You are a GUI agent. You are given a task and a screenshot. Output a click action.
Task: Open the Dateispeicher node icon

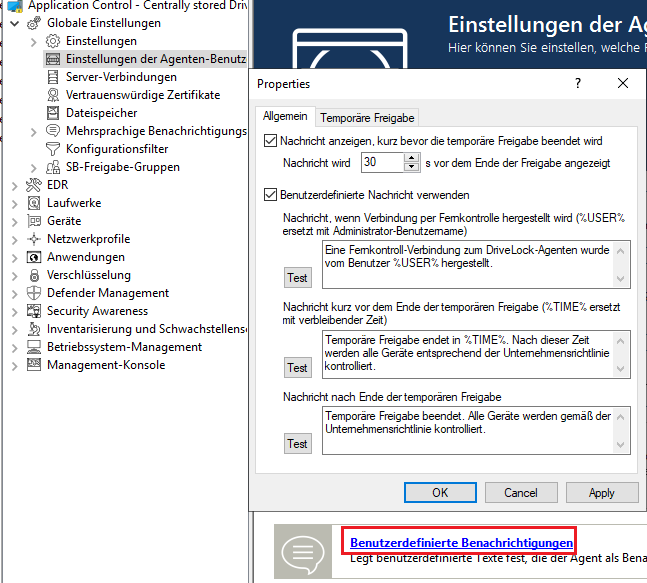[x=53, y=113]
